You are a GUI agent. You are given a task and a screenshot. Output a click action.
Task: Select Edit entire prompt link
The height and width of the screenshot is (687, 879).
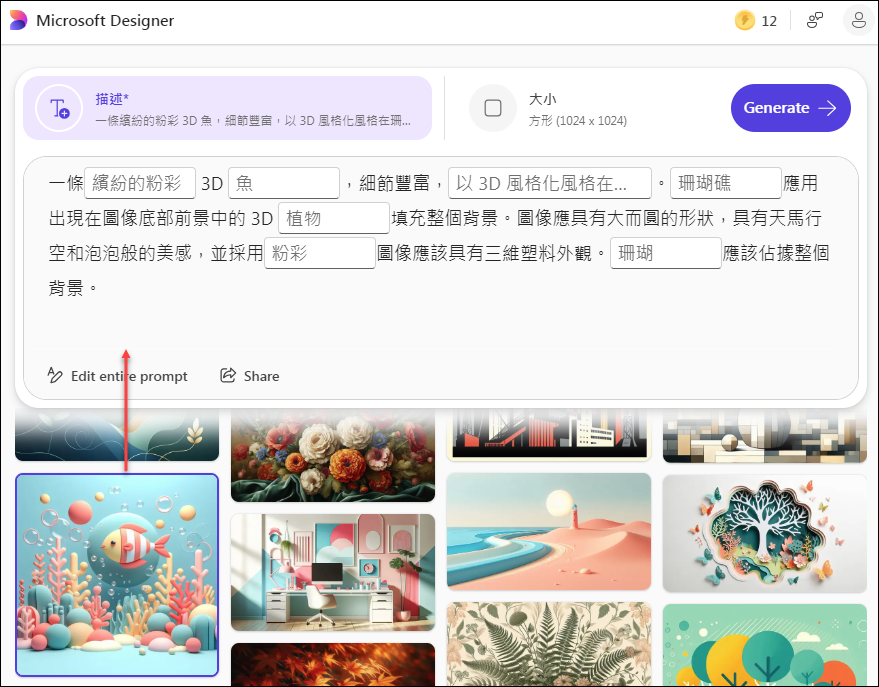(x=118, y=376)
